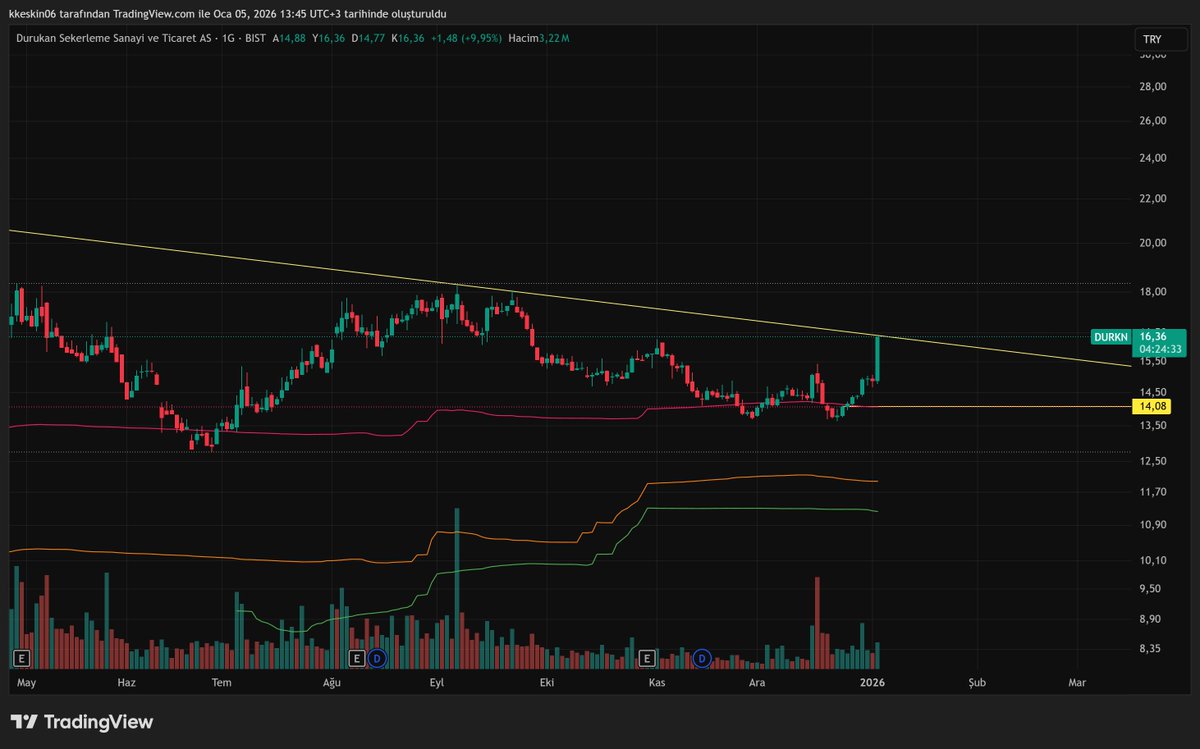Image resolution: width=1200 pixels, height=749 pixels.
Task: Click the Şub label on time axis
Action: (977, 683)
